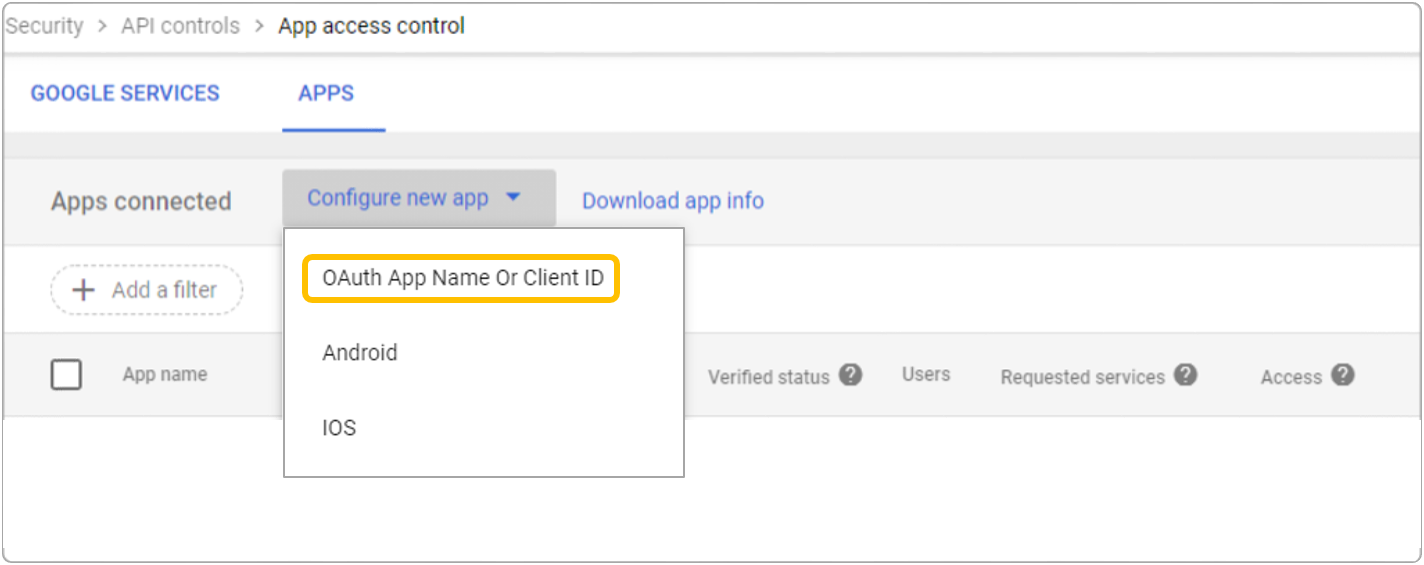Click the Download app info link
Viewport: 1424px width, 565px height.
pos(672,201)
